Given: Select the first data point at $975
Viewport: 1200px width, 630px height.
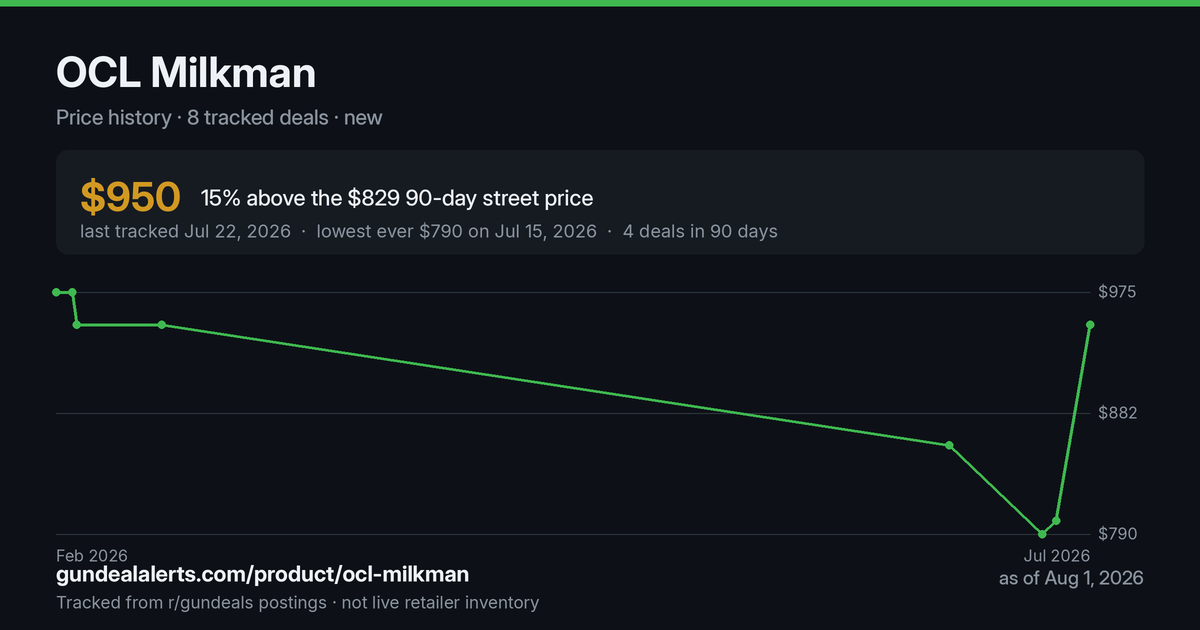Looking at the screenshot, I should coord(56,292).
